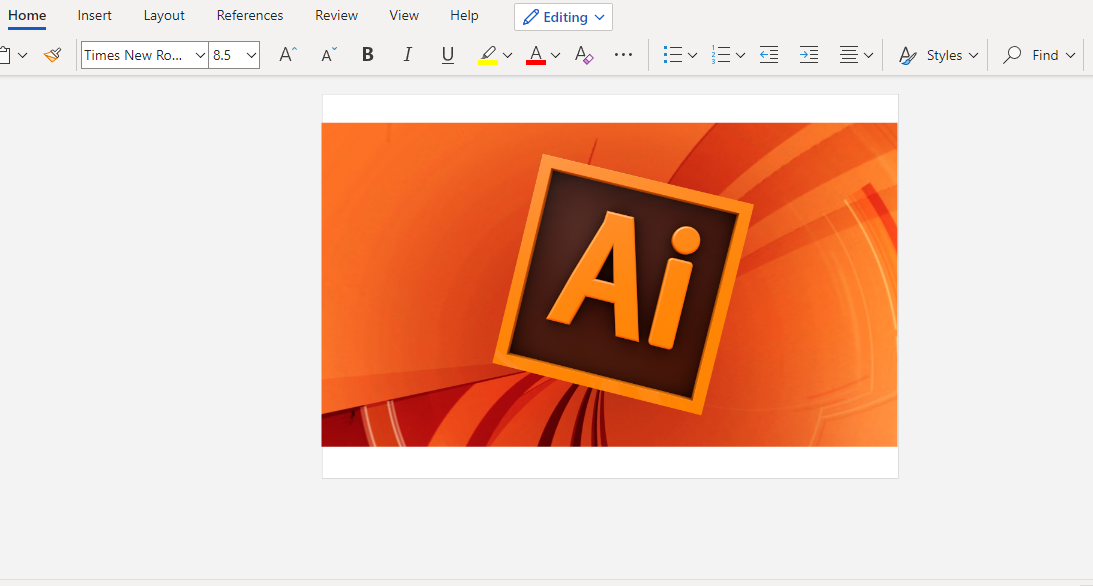This screenshot has width=1093, height=586.
Task: Expand the alignment options arrow
Action: (869, 55)
